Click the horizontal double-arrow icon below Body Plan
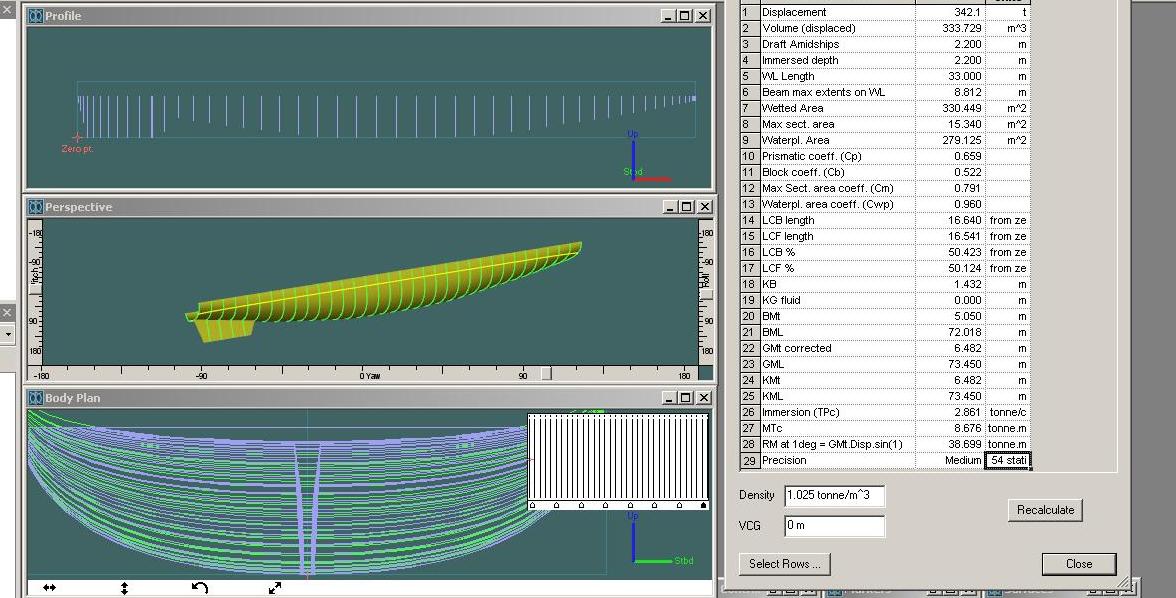The width and height of the screenshot is (1176, 598). click(49, 588)
